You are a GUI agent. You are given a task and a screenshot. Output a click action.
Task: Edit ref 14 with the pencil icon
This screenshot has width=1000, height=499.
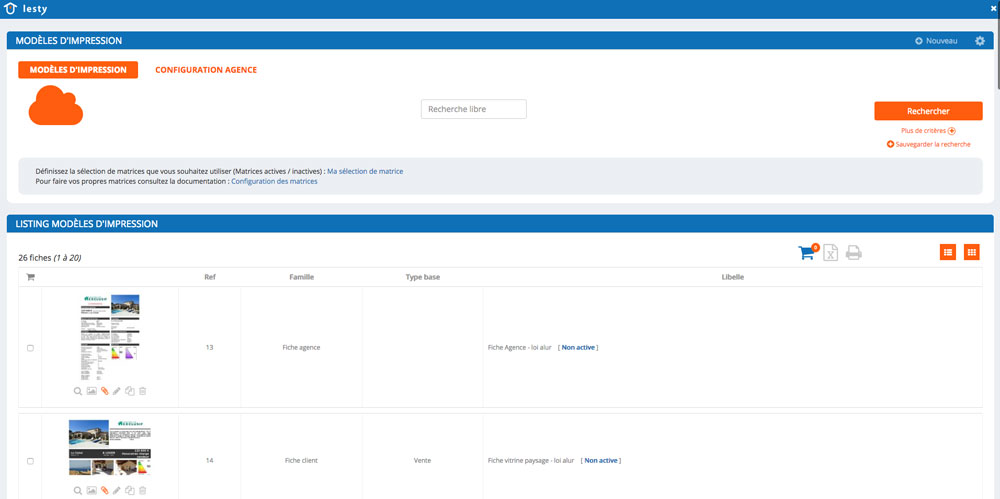(x=117, y=491)
